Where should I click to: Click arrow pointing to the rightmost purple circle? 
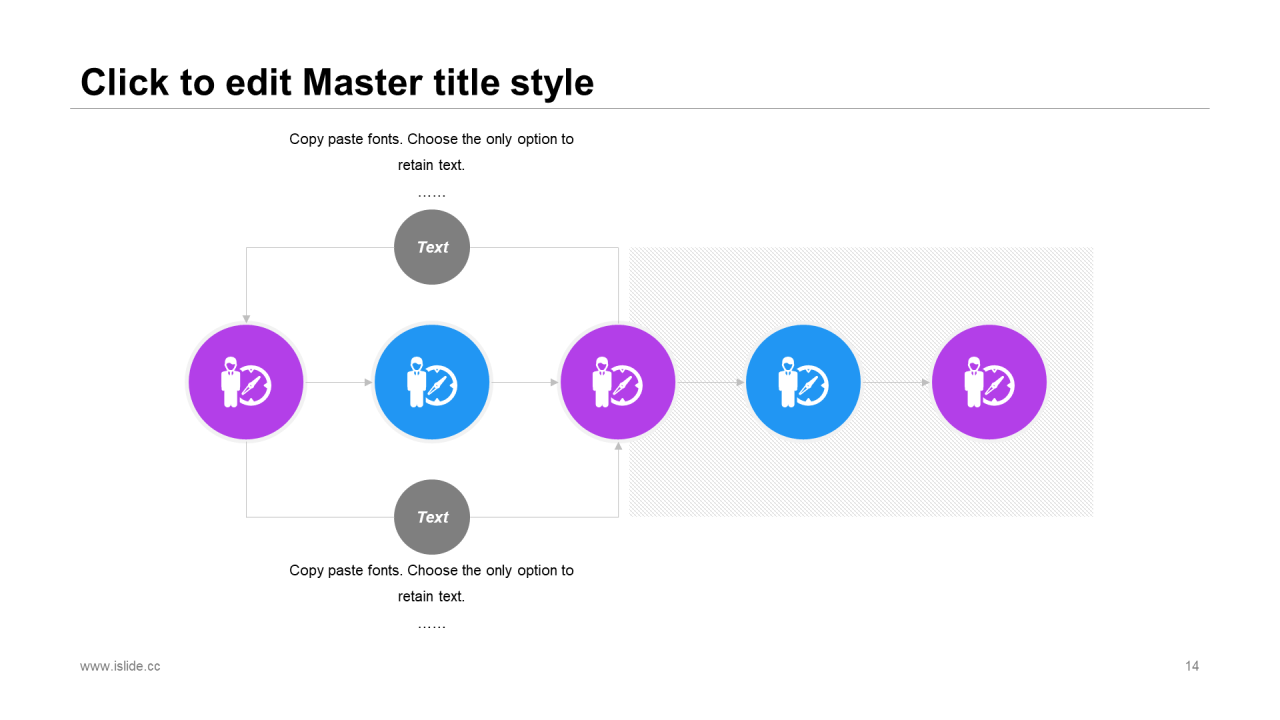(896, 382)
